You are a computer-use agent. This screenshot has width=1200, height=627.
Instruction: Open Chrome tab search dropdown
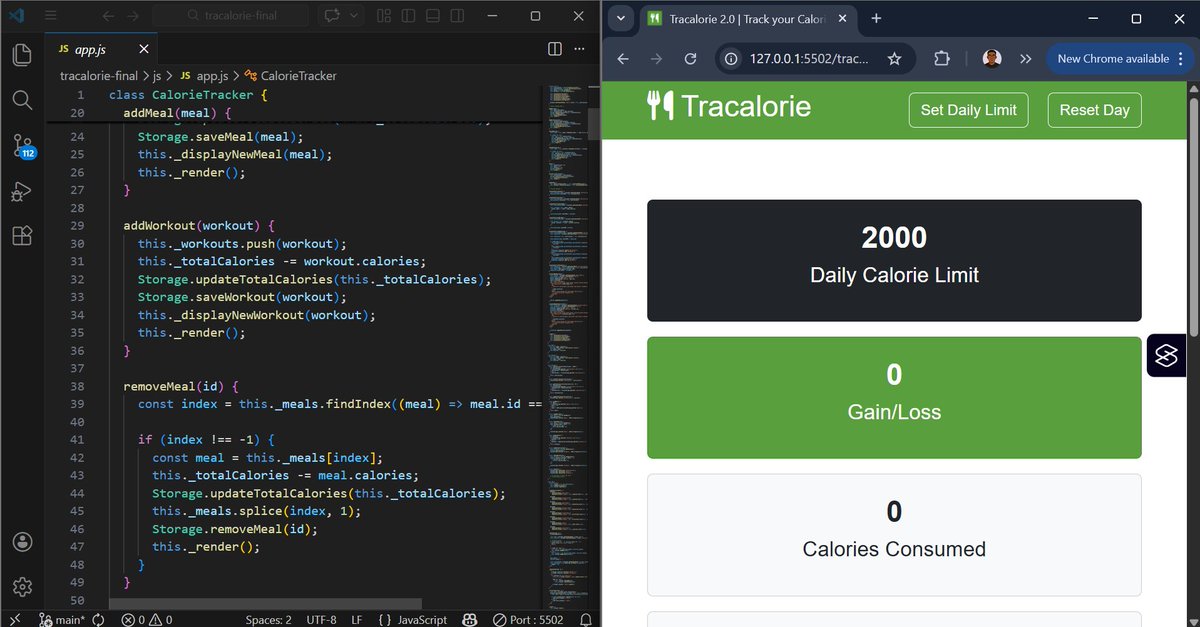[621, 18]
